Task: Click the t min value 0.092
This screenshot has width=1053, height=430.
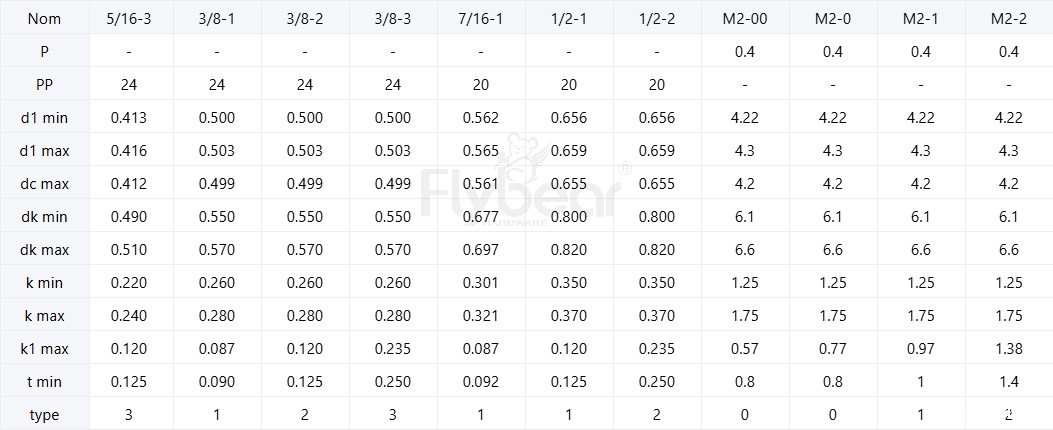Action: point(481,382)
